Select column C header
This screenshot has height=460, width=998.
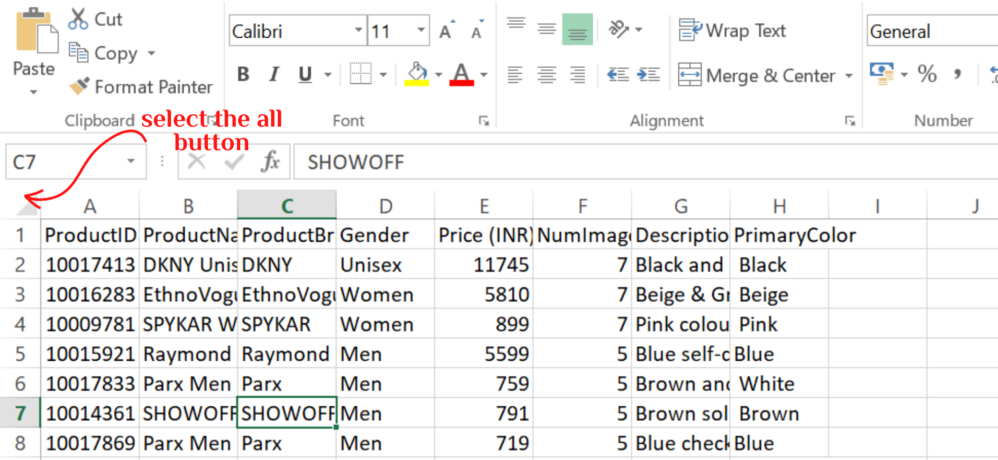[287, 206]
